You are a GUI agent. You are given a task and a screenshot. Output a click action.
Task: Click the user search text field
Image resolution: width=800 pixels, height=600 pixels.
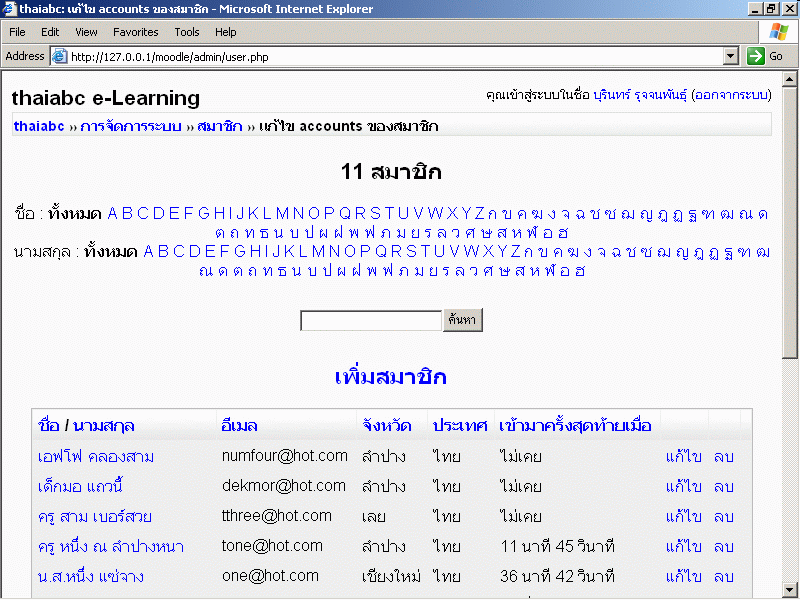(370, 320)
